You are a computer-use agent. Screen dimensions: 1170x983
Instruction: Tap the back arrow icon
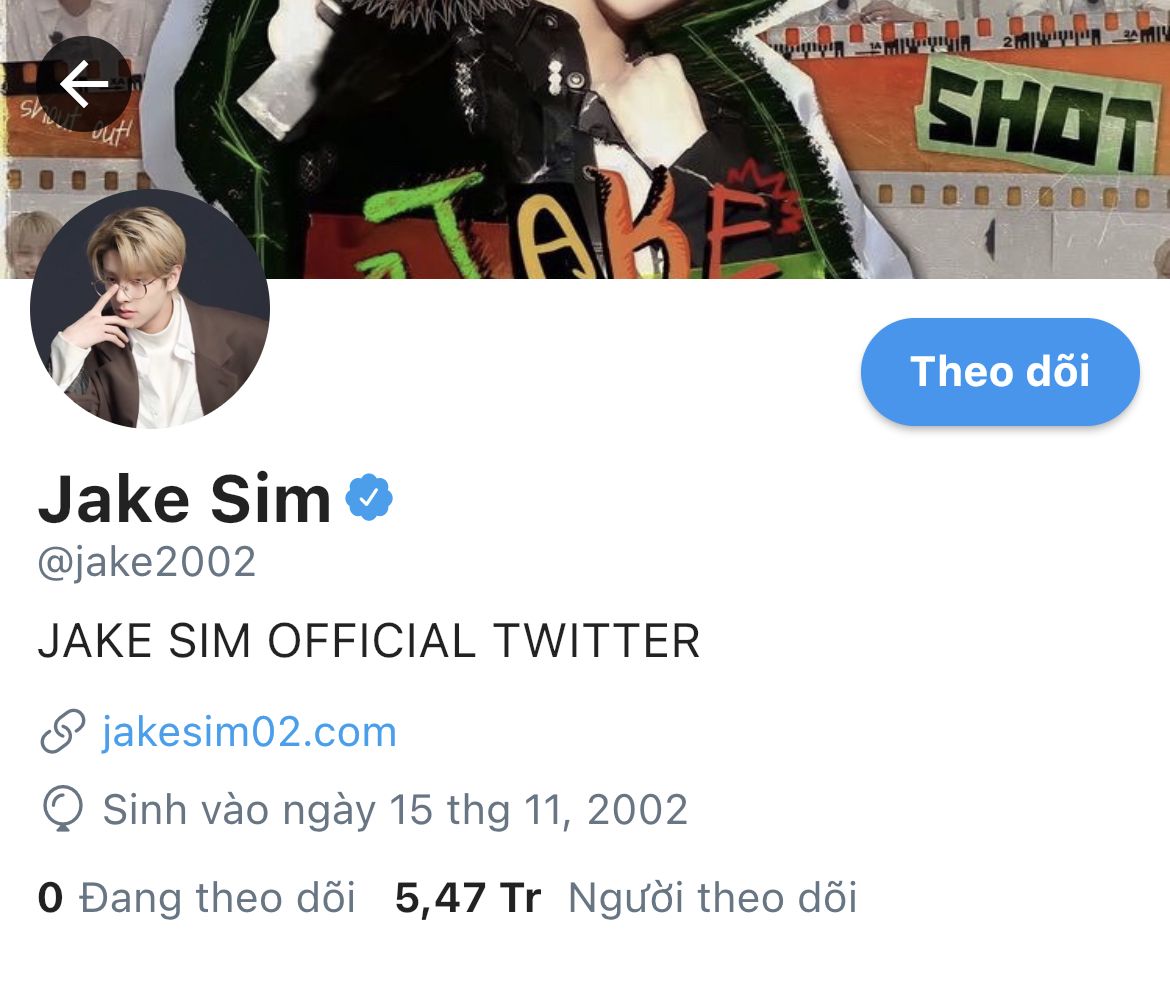84,84
